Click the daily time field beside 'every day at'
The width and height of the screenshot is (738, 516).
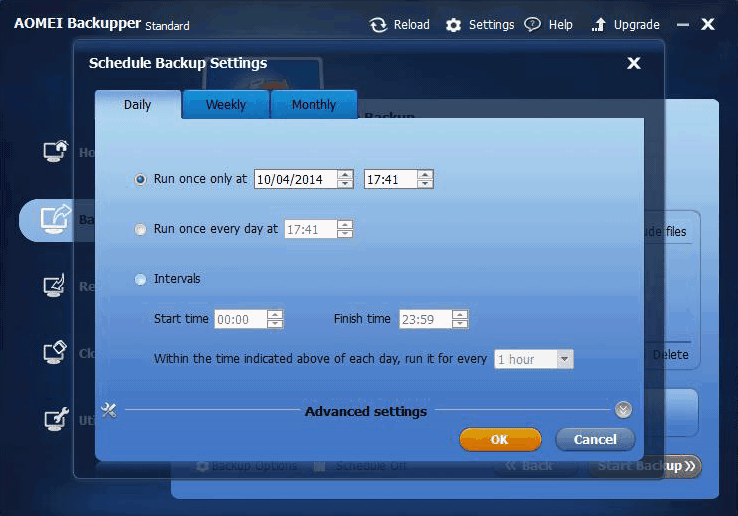click(311, 229)
